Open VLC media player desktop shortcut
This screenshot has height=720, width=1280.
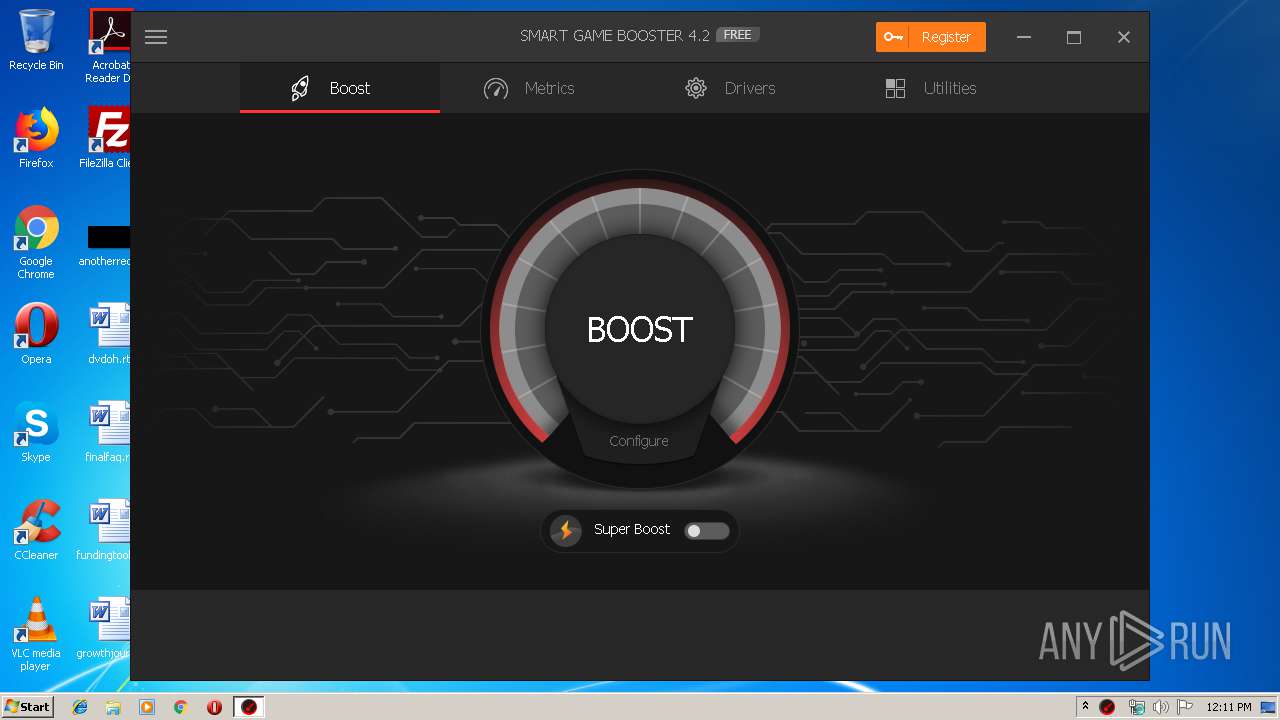[36, 634]
